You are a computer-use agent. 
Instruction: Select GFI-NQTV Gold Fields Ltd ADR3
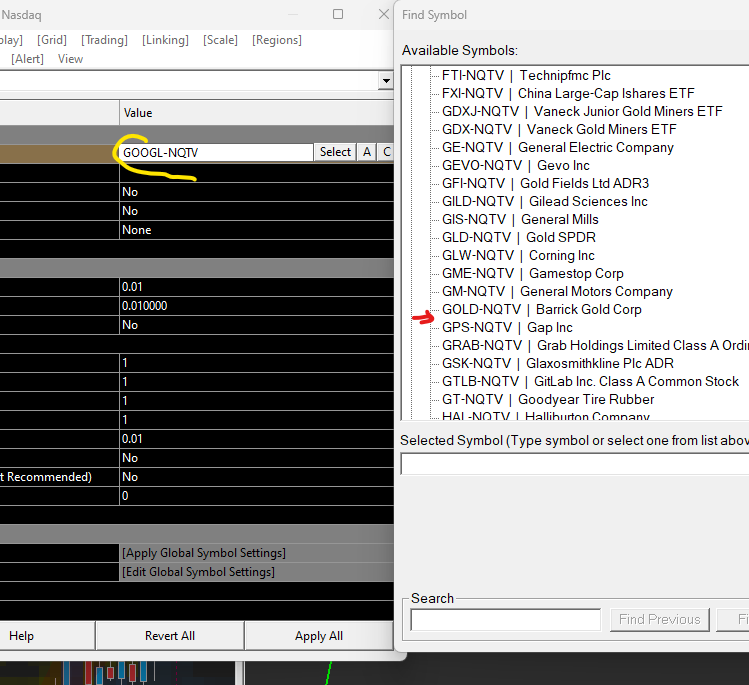click(x=545, y=183)
